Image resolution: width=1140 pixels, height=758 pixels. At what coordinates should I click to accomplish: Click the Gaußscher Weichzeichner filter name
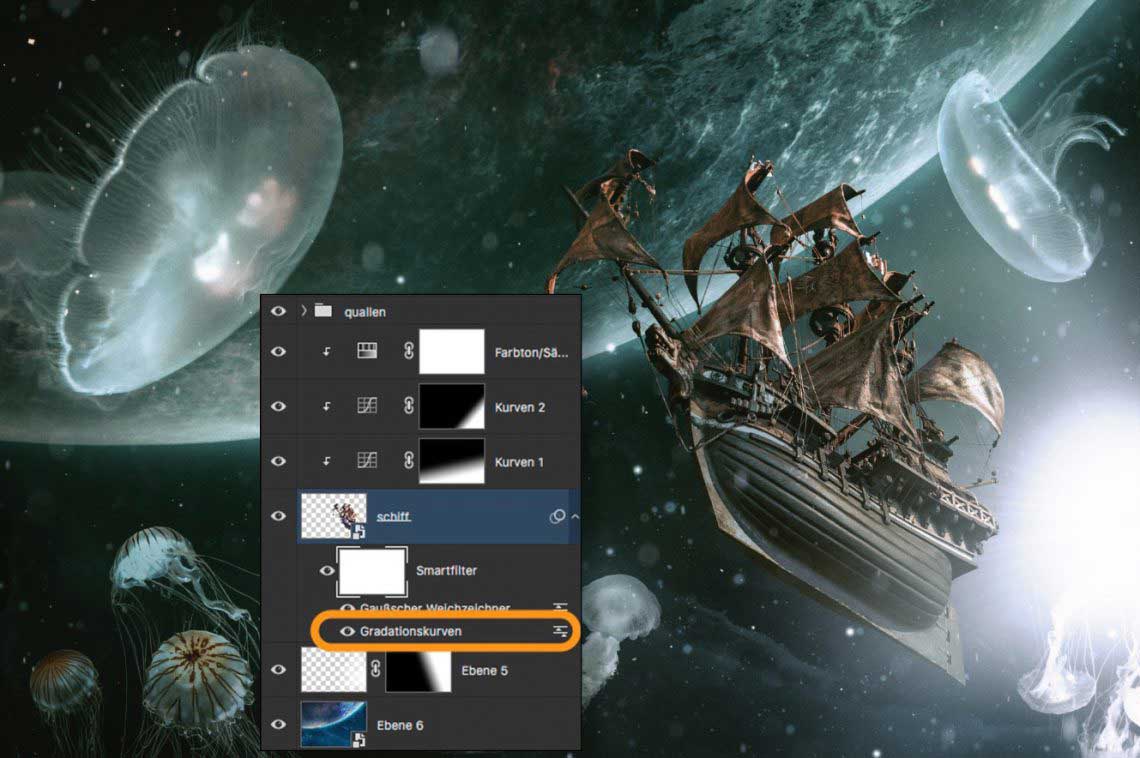(435, 607)
